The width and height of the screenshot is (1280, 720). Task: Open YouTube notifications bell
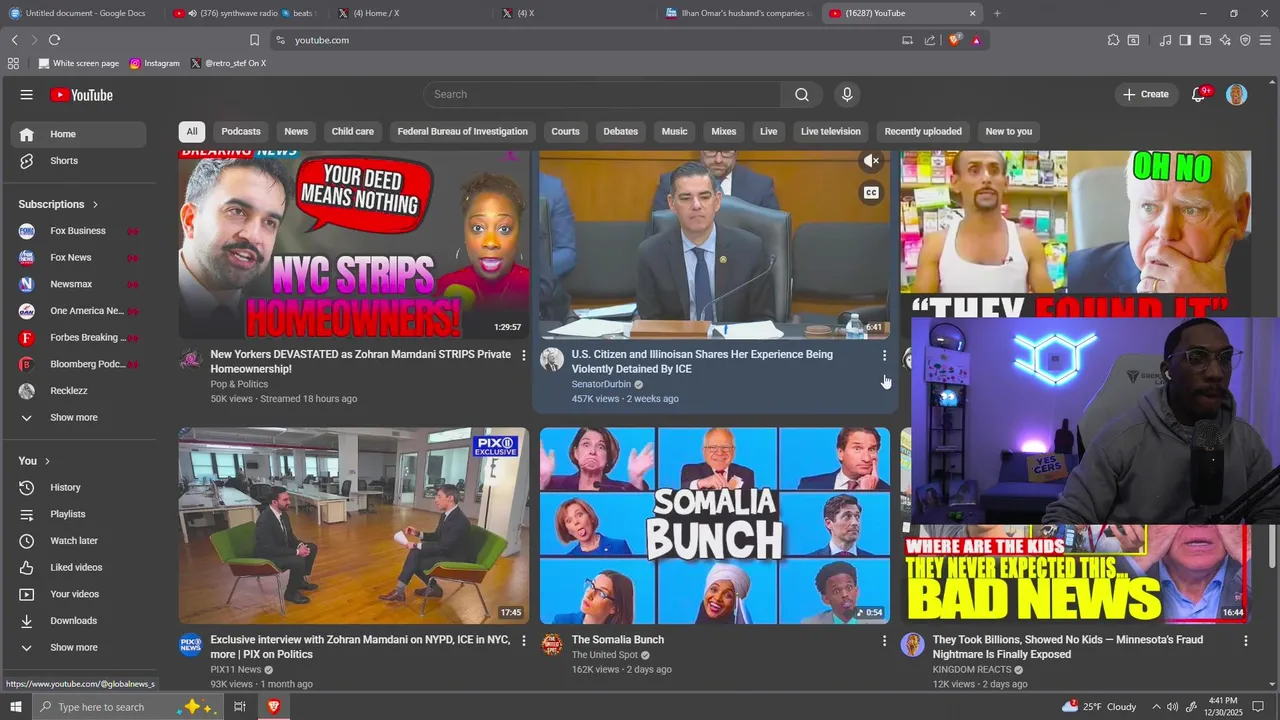click(1199, 95)
